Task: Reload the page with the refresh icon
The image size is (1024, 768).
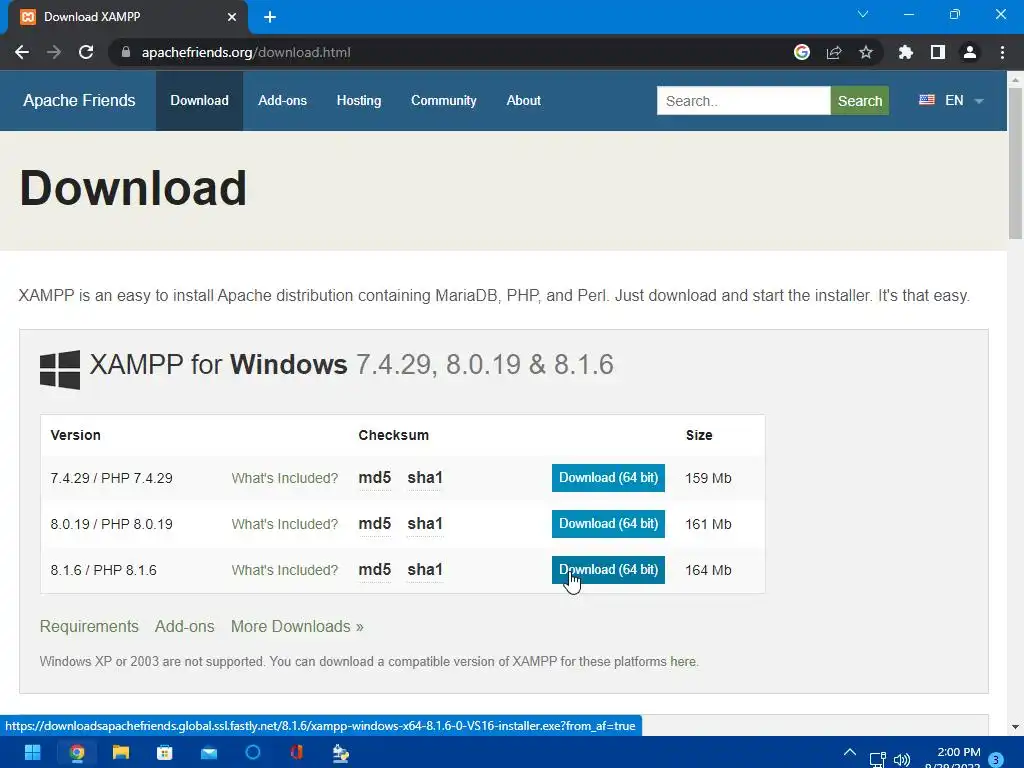Action: [x=86, y=52]
